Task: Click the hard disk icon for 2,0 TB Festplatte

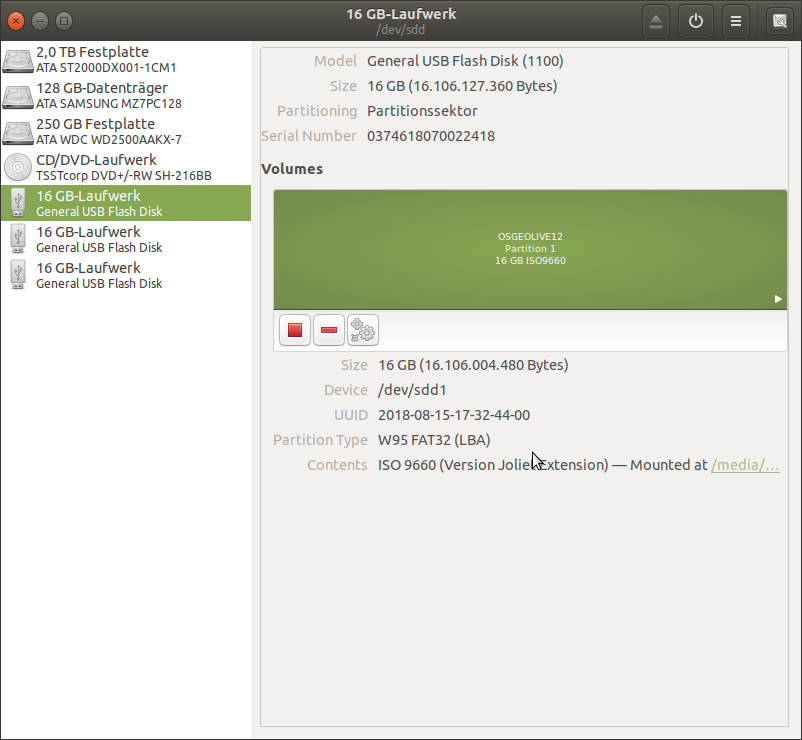Action: [x=18, y=60]
